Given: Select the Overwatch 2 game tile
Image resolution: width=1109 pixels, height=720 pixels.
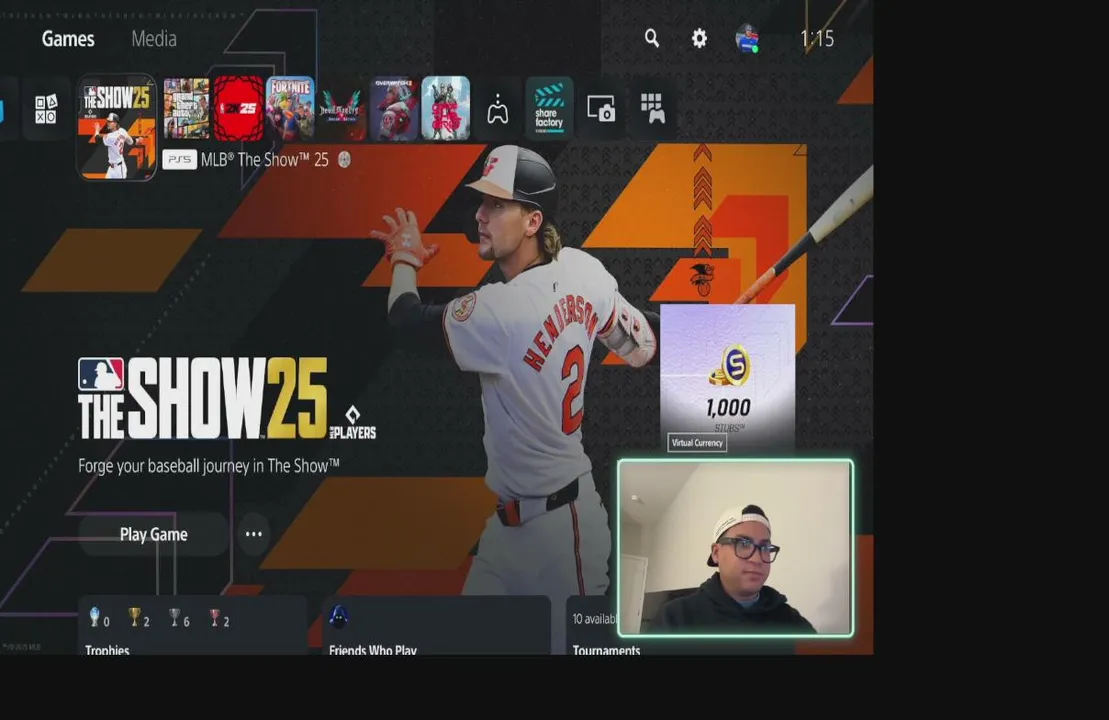Looking at the screenshot, I should (x=394, y=108).
